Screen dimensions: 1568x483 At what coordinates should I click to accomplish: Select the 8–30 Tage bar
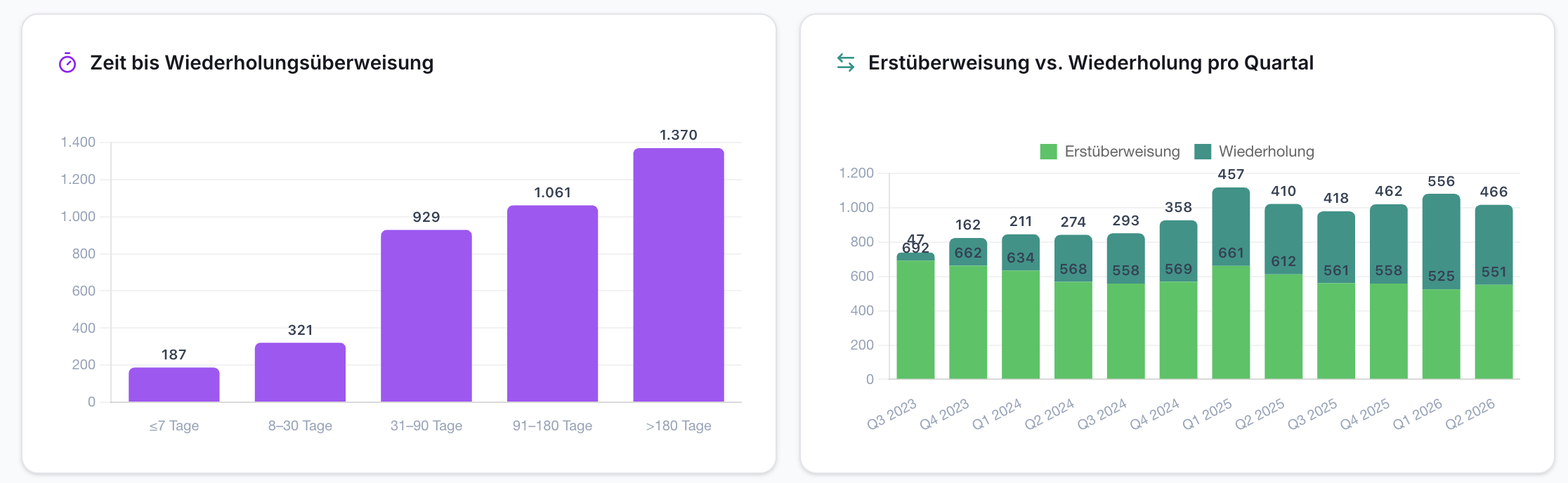(300, 372)
